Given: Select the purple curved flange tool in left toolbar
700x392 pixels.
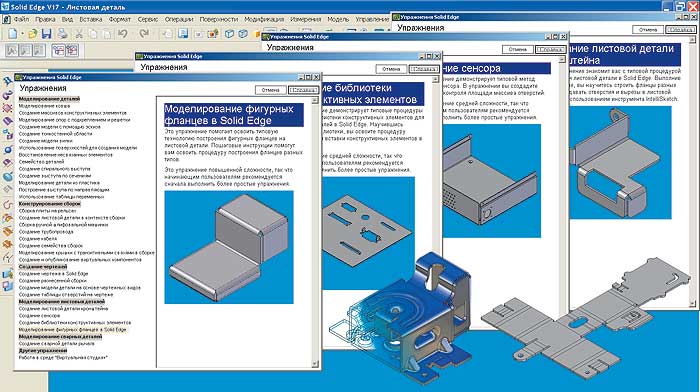Looking at the screenshot, I should 8,95.
